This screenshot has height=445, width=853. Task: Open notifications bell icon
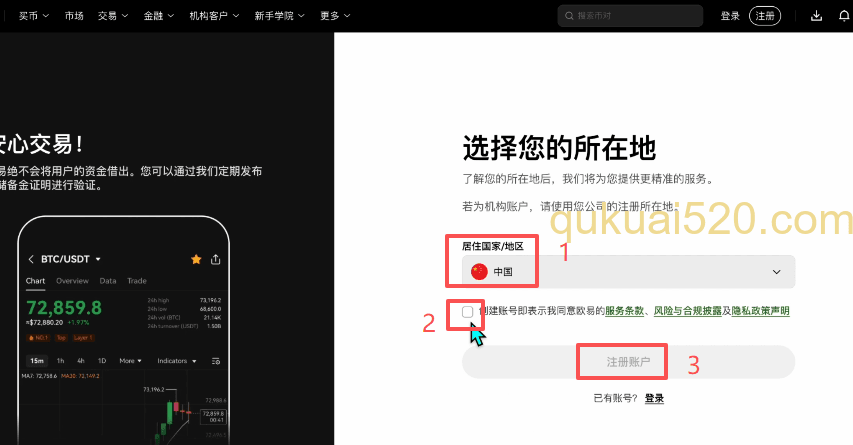[844, 16]
